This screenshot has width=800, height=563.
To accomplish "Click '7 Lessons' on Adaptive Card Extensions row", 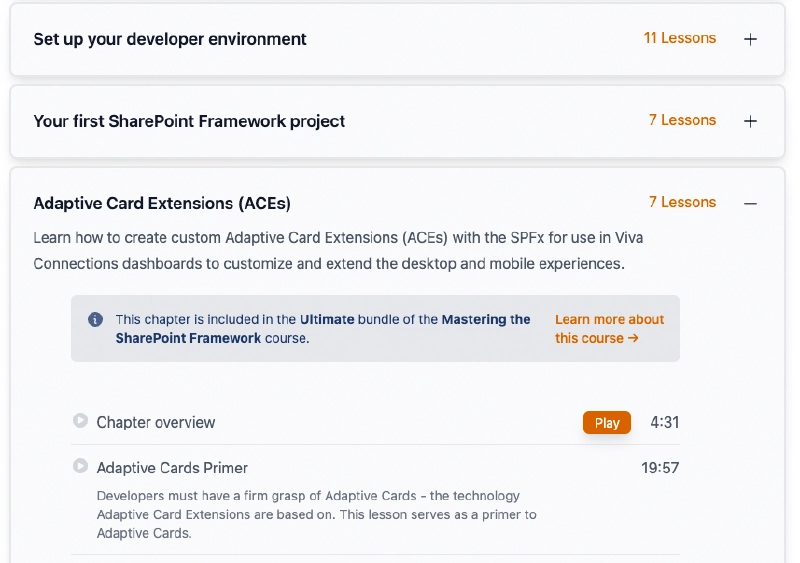I will pos(682,202).
